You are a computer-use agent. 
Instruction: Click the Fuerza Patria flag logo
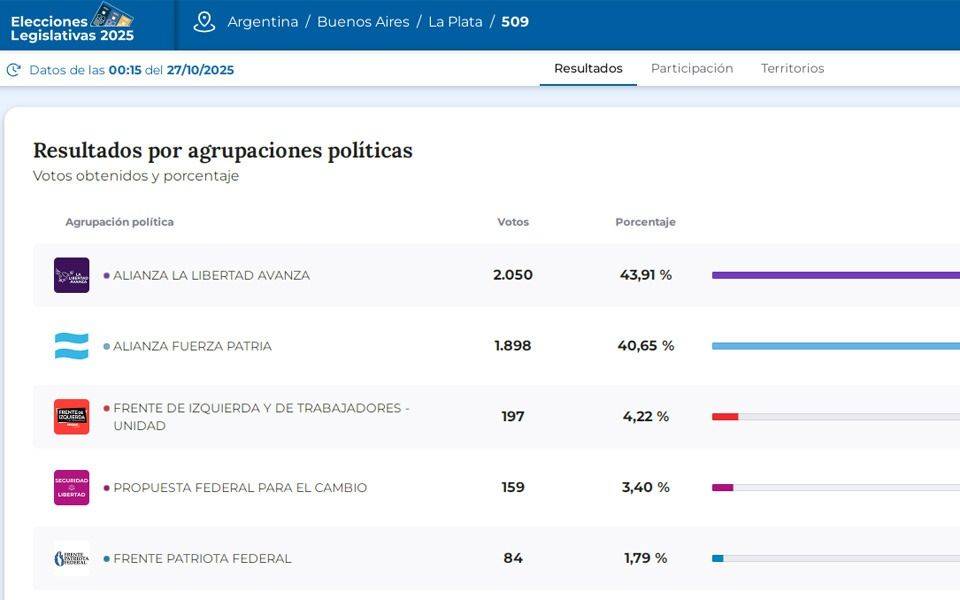[x=71, y=346]
